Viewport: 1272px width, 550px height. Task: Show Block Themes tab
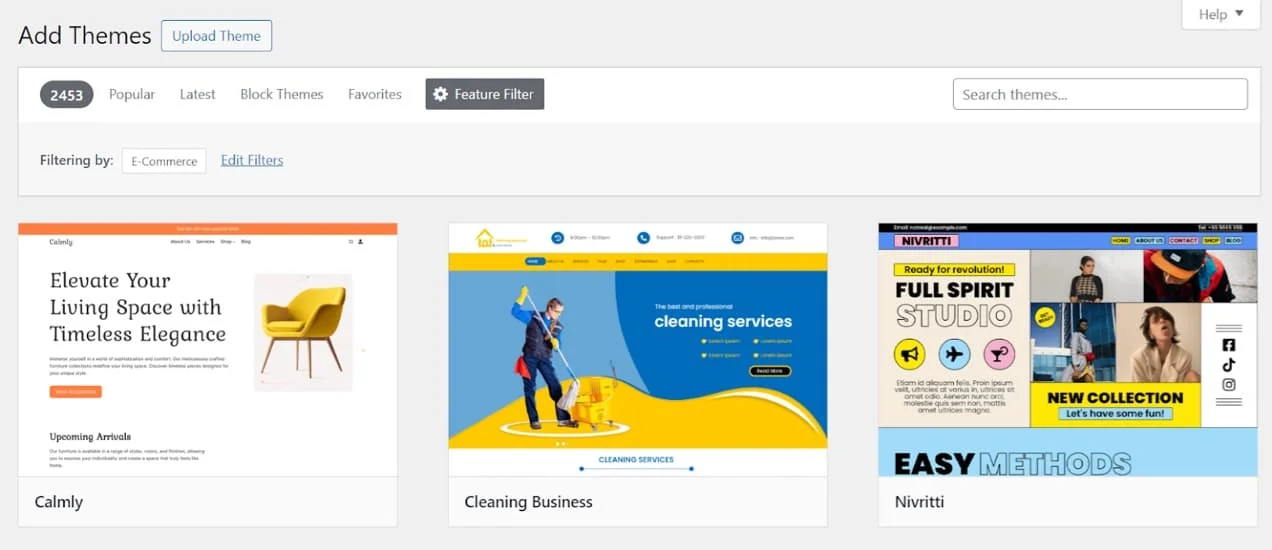[281, 94]
